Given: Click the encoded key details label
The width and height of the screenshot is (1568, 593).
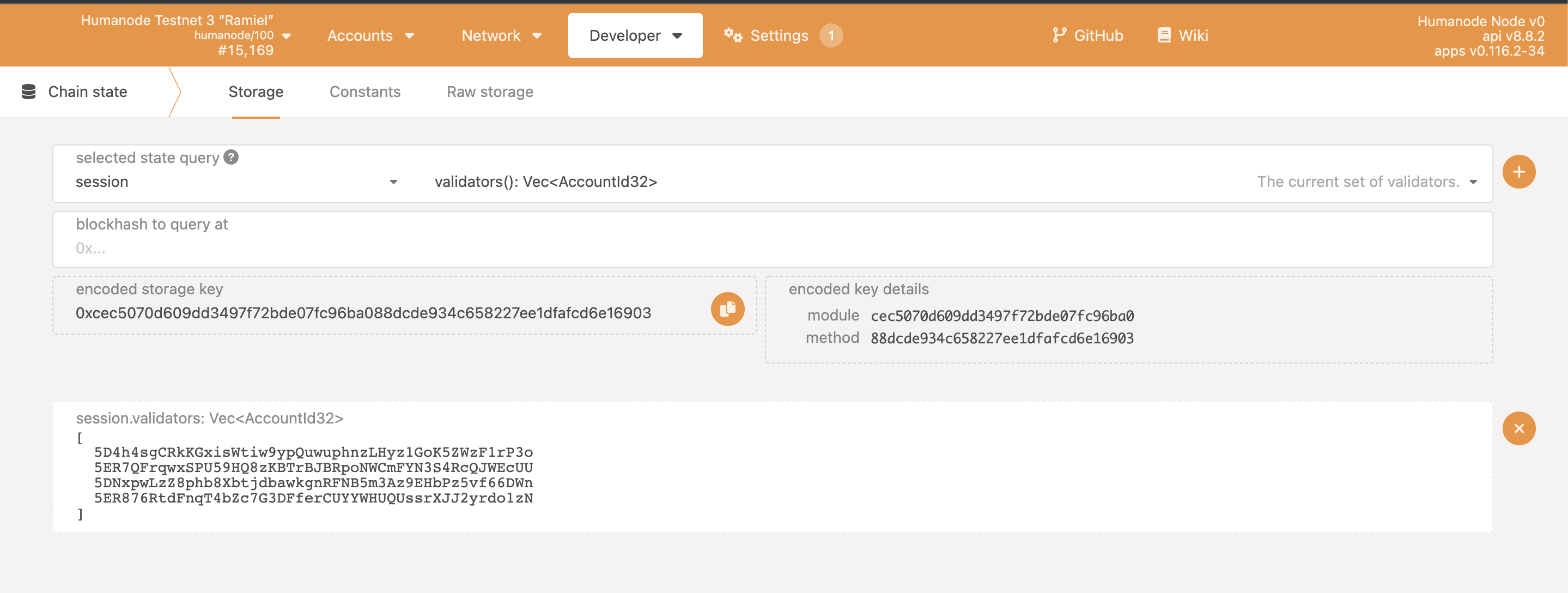Looking at the screenshot, I should 858,289.
